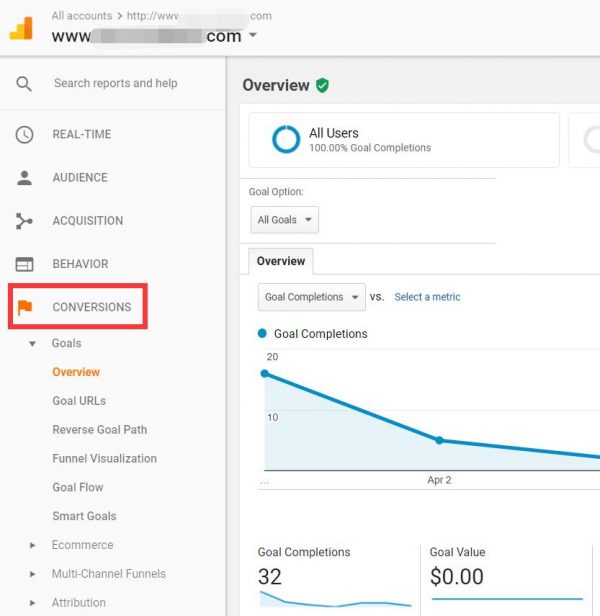Expand the Ecommerce section

33,546
